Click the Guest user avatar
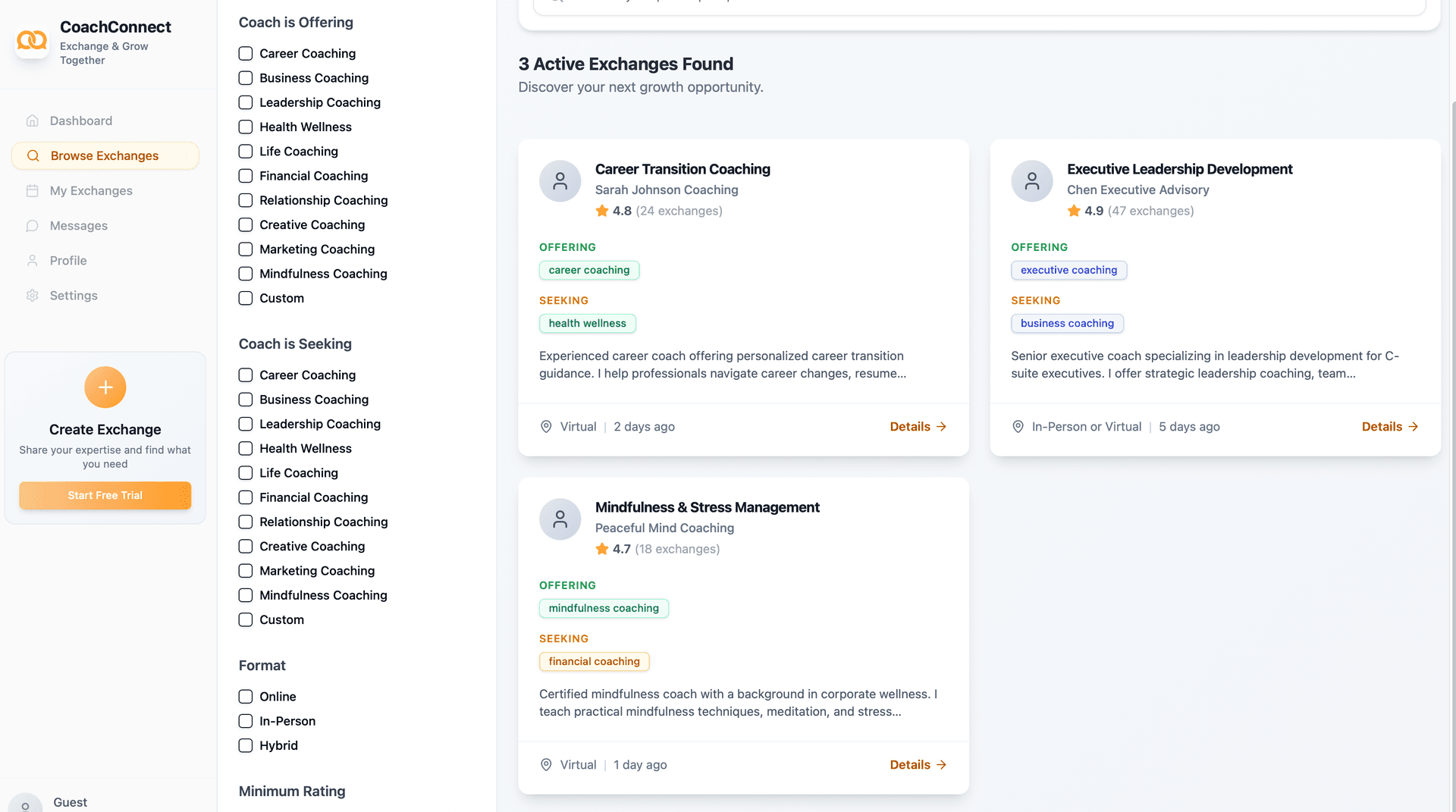Viewport: 1456px width, 812px height. [x=25, y=804]
